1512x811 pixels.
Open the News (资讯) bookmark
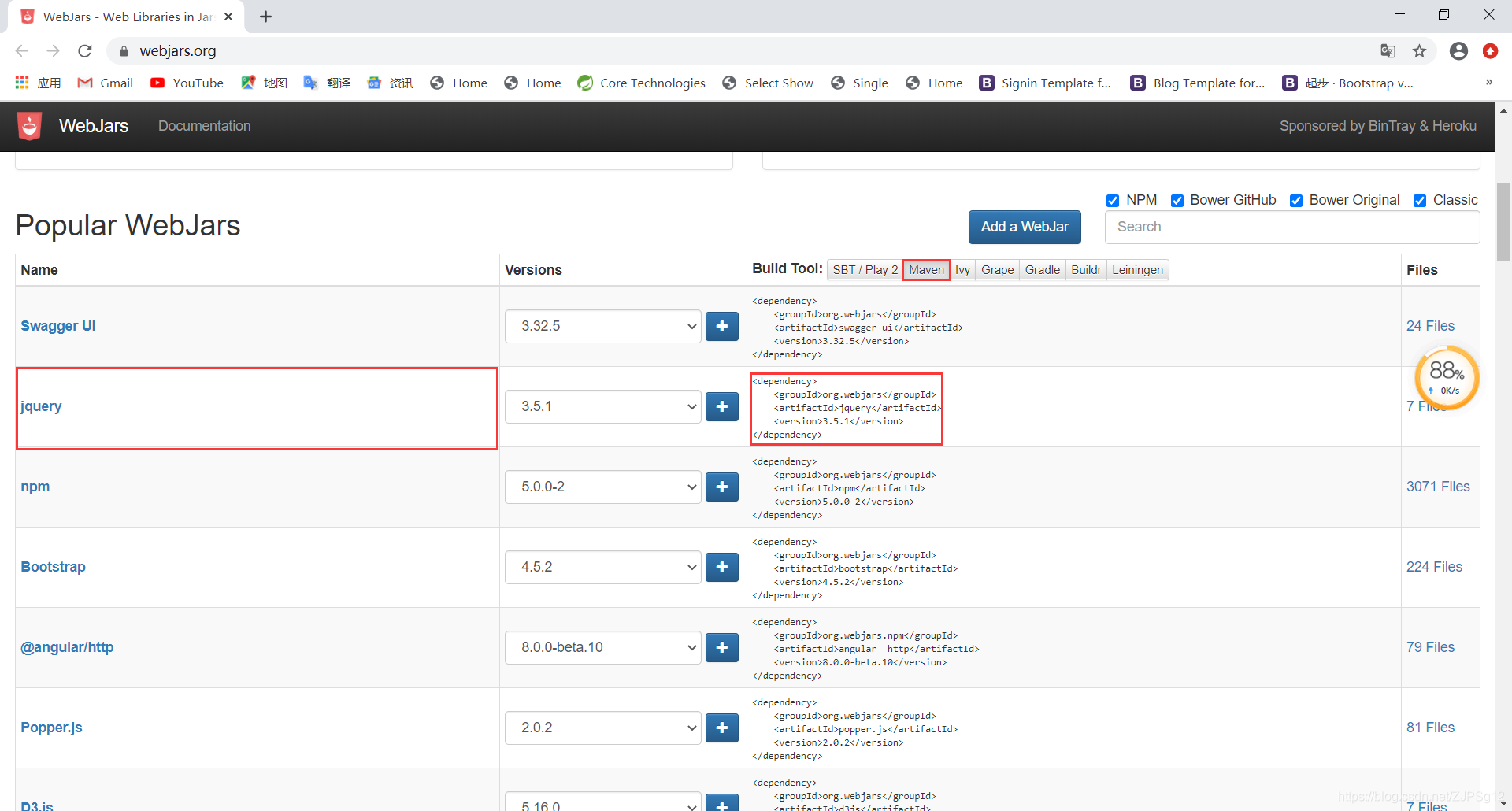(x=391, y=83)
